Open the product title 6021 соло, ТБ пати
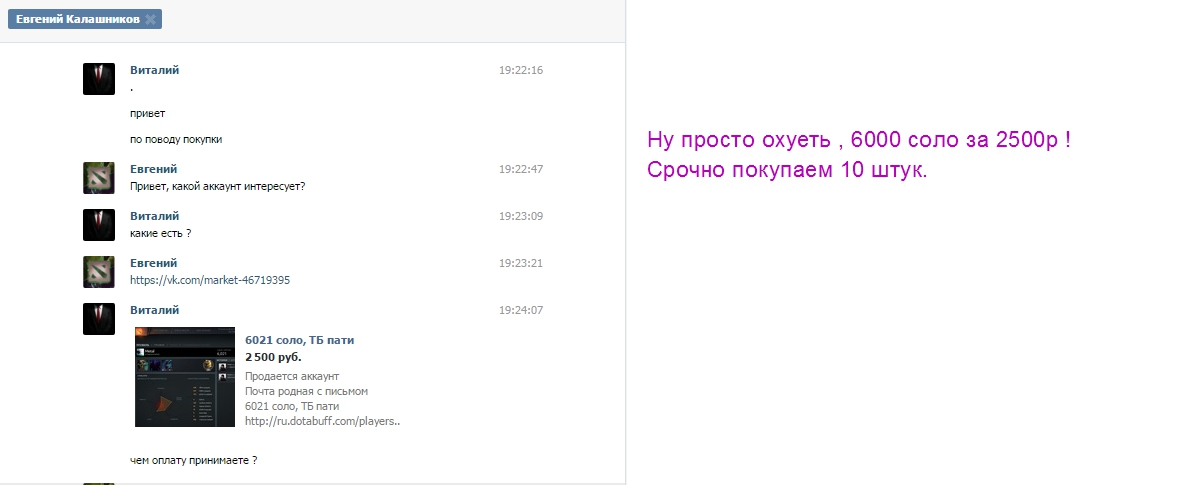The height and width of the screenshot is (485, 1182). 299,340
